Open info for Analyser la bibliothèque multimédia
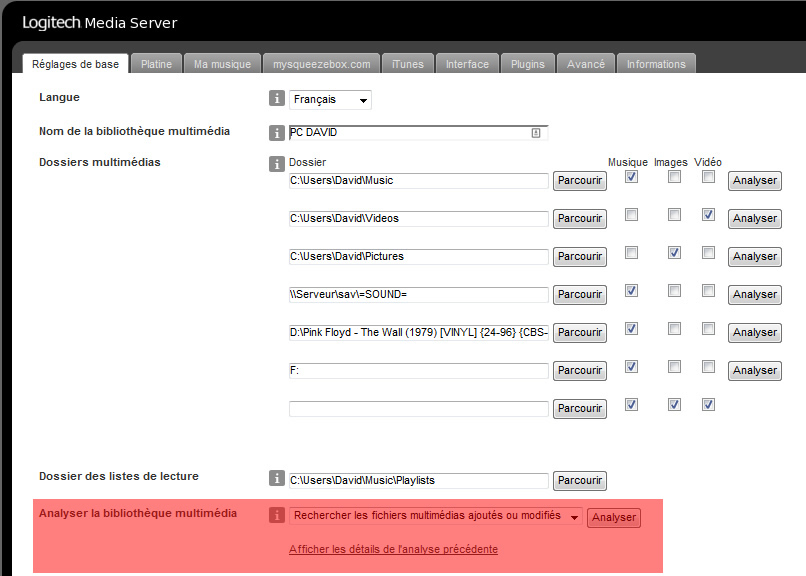Screen dimensions: 806x576 (277, 514)
